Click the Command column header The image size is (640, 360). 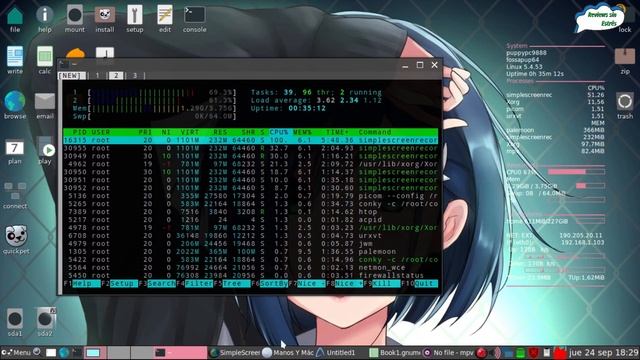(375, 132)
